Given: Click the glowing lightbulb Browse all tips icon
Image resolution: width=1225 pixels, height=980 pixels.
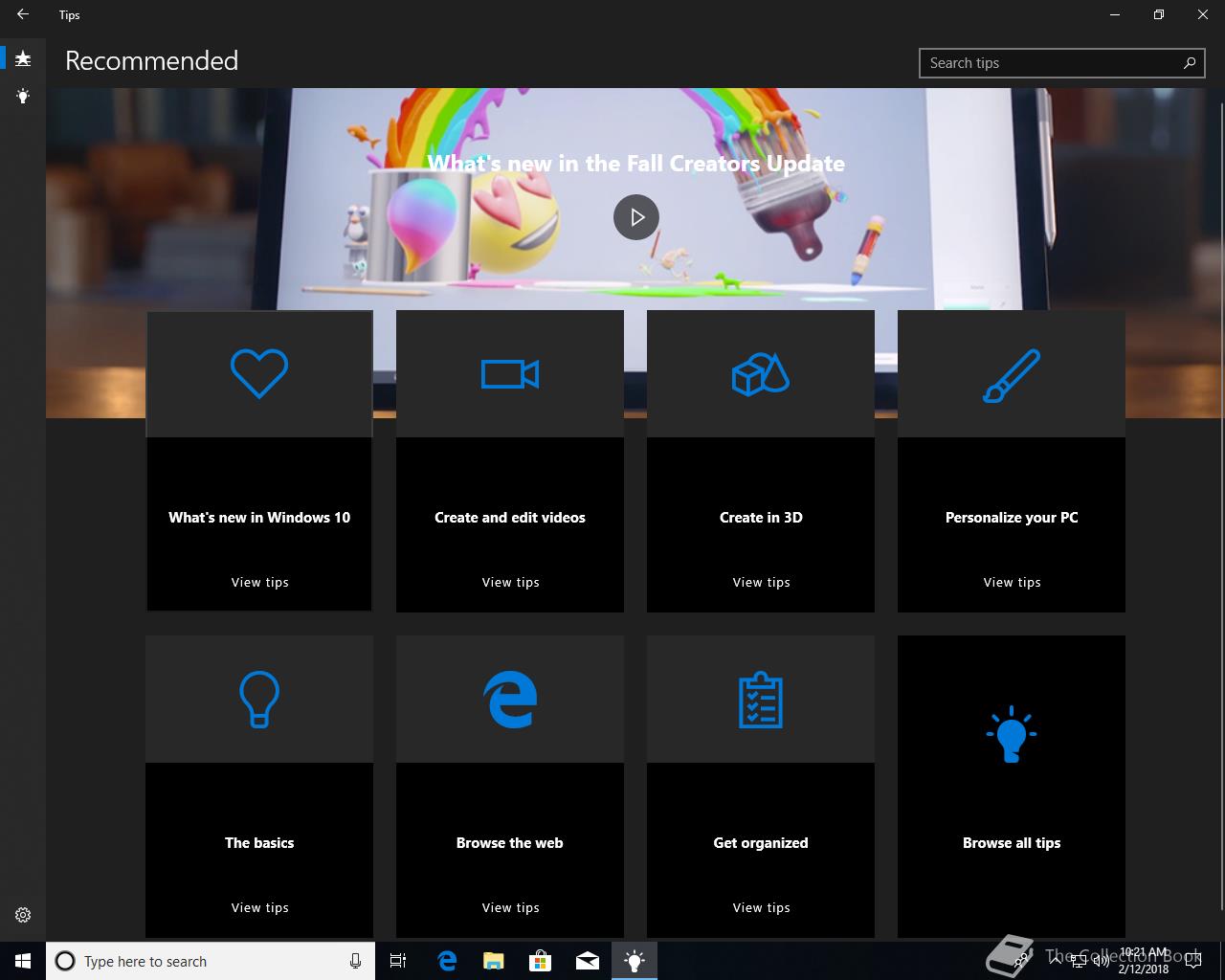Looking at the screenshot, I should coord(1012,735).
